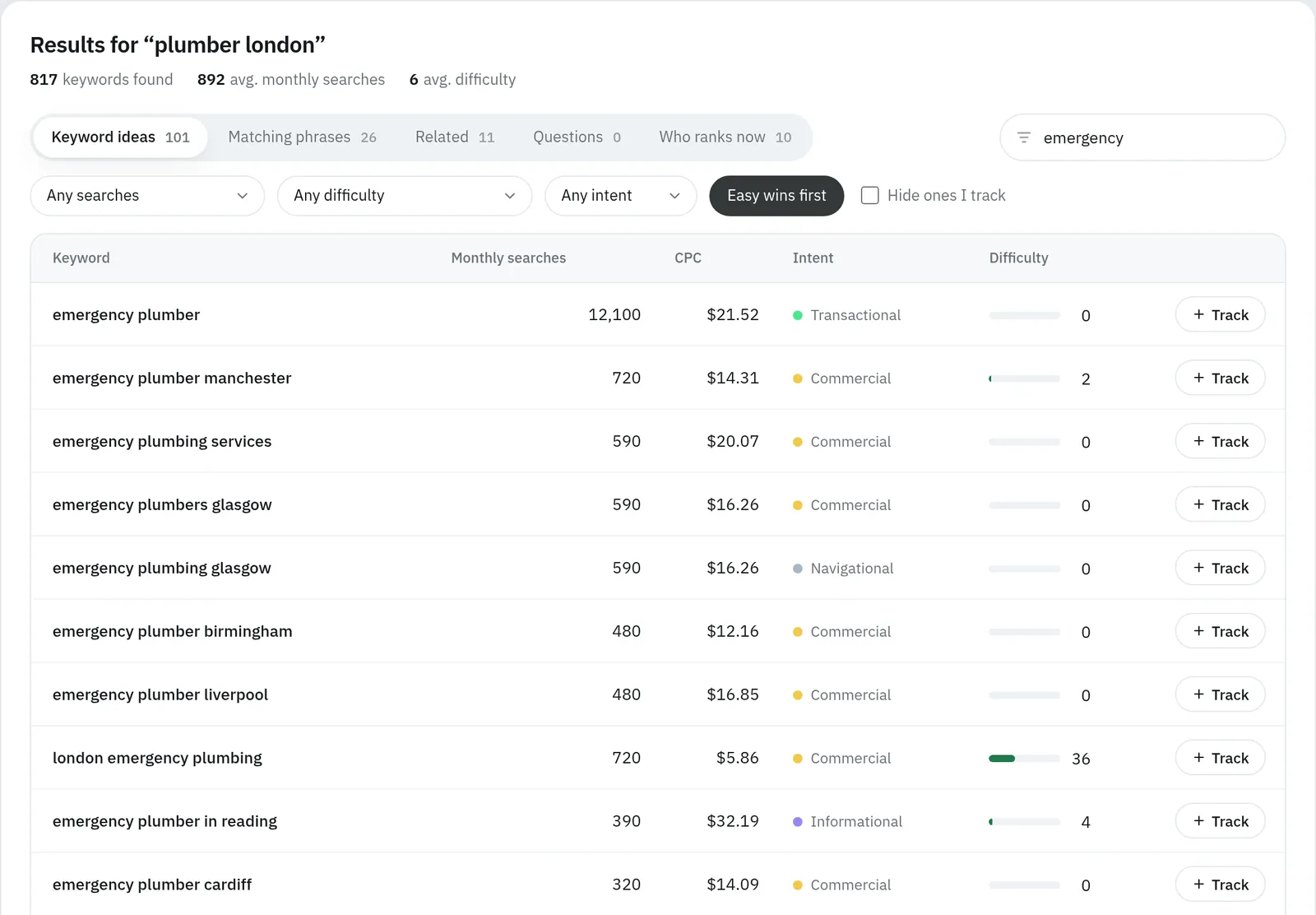Sort by the Monthly searches column header

click(x=508, y=258)
